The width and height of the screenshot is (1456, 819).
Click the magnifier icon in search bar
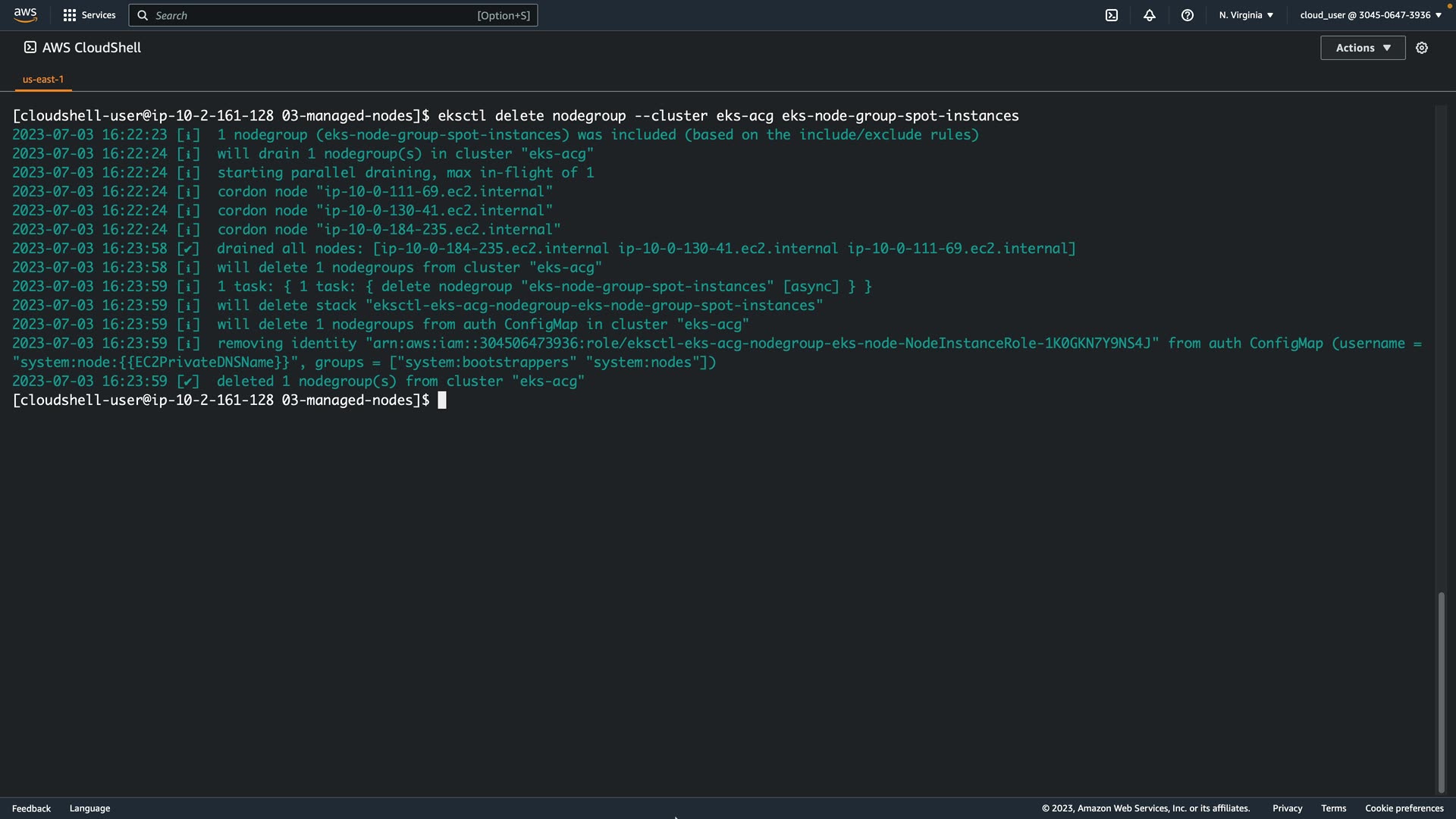click(x=143, y=15)
